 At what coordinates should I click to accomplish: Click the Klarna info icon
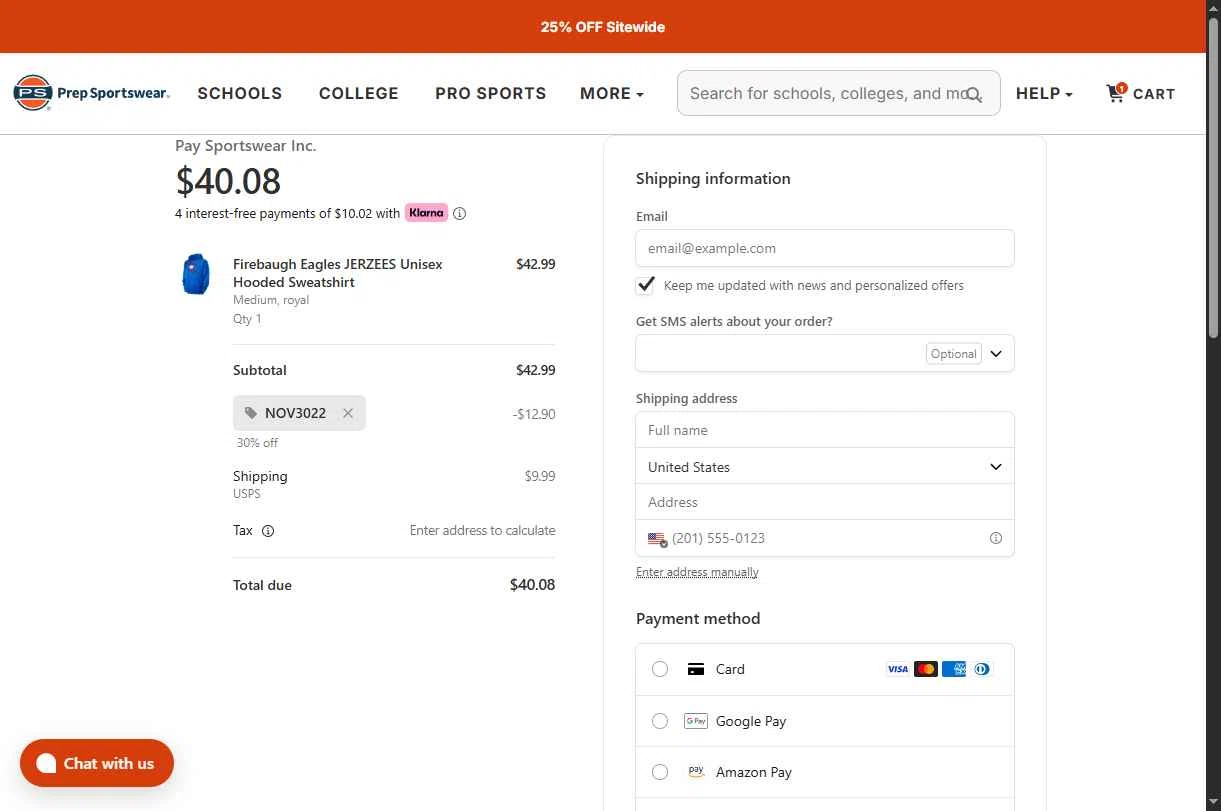(x=460, y=213)
